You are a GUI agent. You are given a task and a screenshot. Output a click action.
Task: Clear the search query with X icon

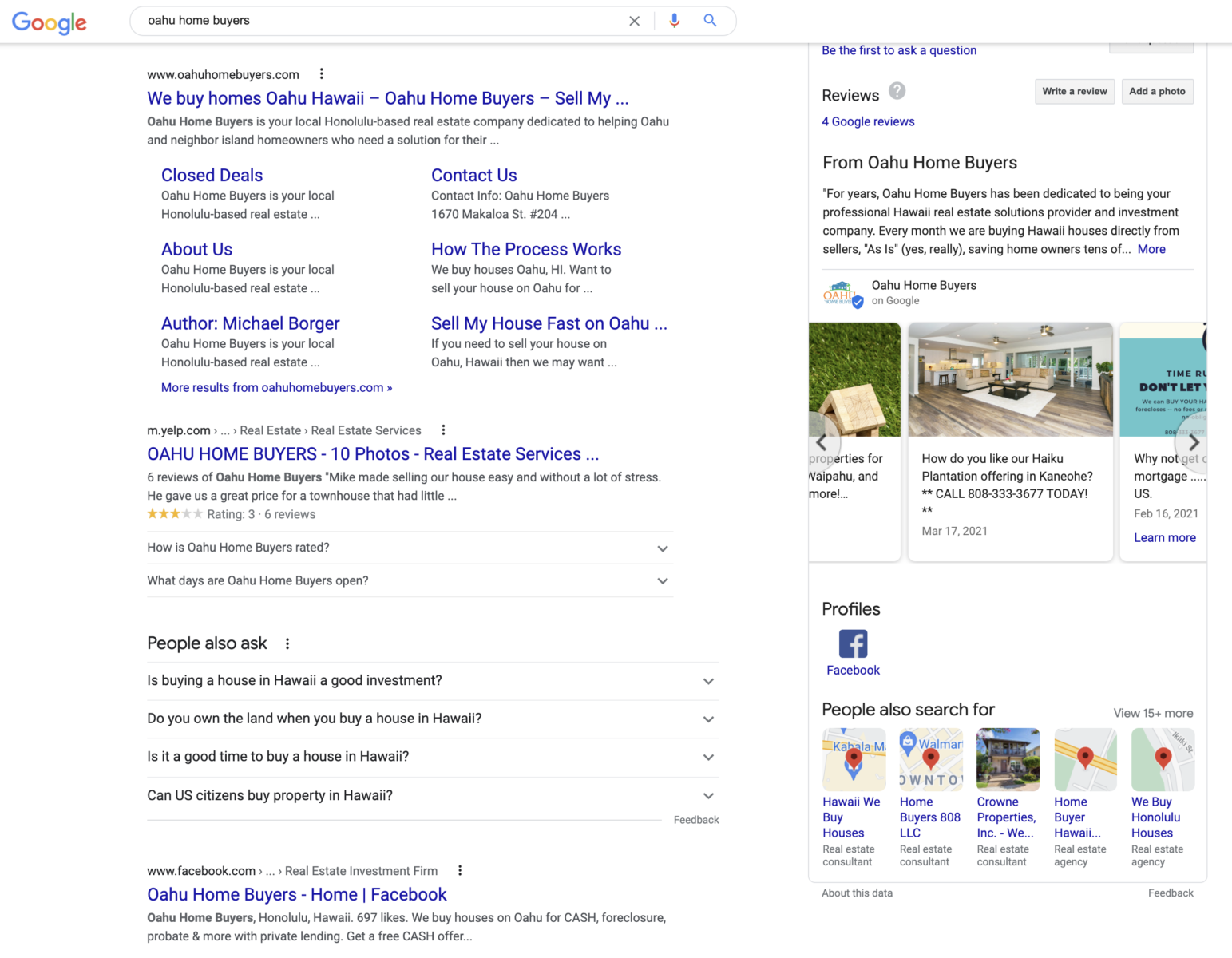pos(634,21)
